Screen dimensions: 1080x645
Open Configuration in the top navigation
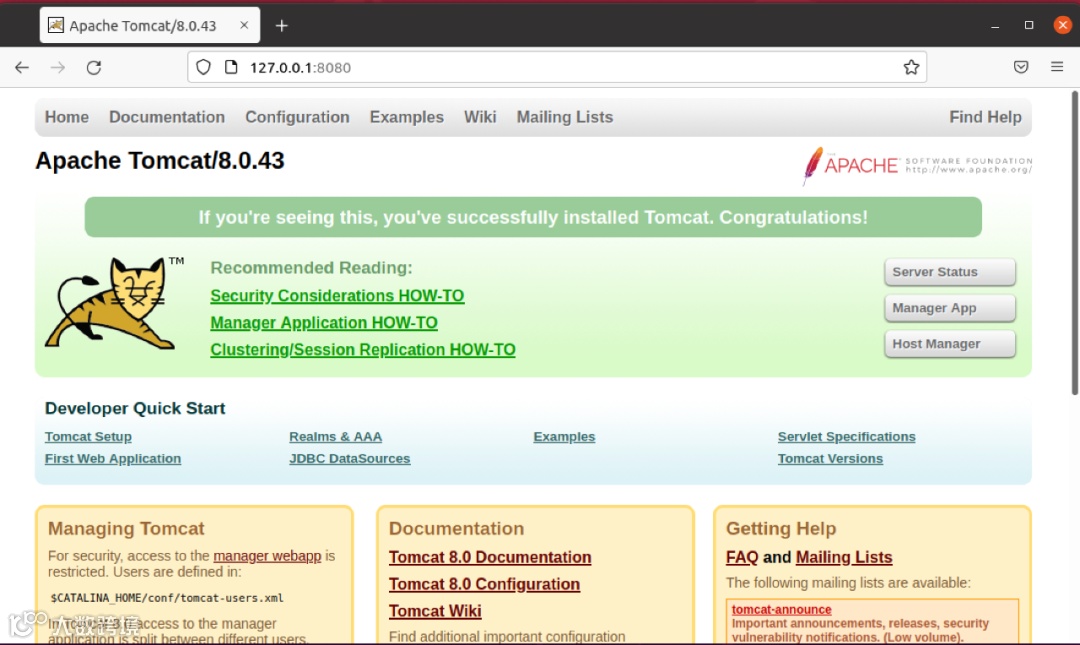tap(298, 117)
